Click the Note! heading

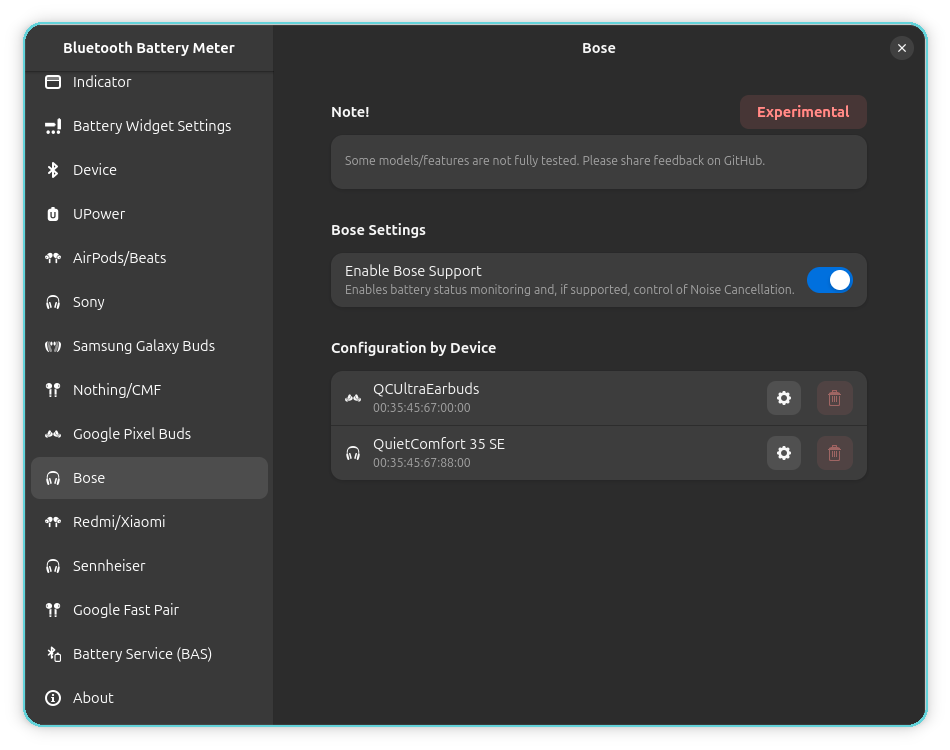coord(350,112)
